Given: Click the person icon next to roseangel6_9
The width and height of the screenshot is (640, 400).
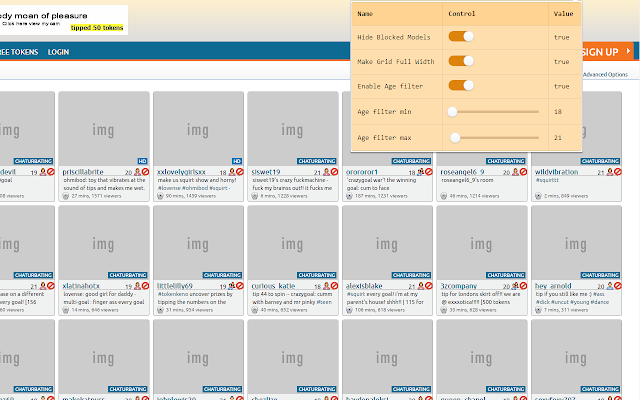Looking at the screenshot, I should coord(516,172).
